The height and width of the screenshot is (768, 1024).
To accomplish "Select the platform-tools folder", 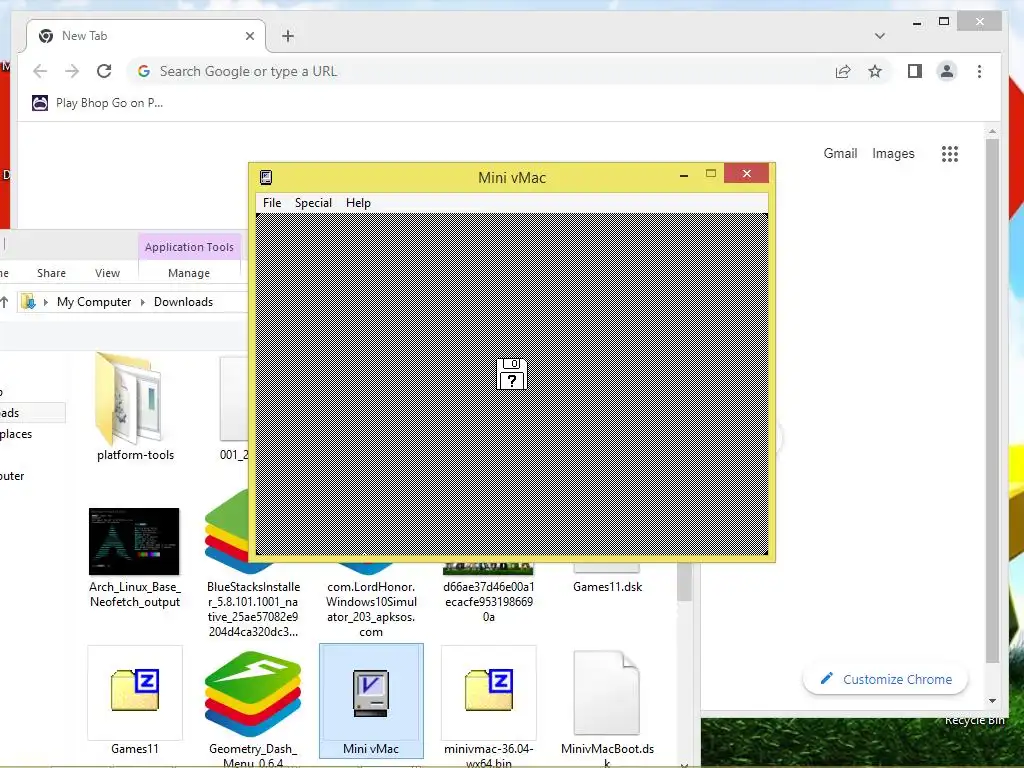I will click(x=135, y=406).
